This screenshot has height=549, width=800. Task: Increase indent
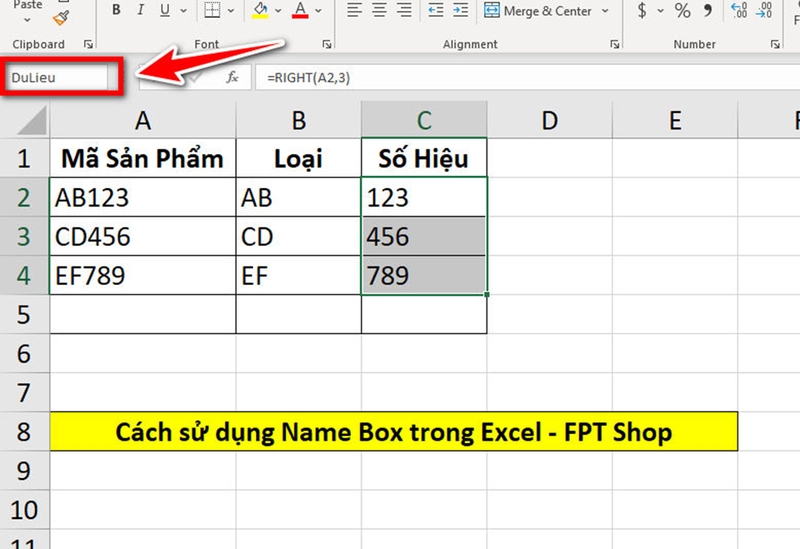tap(461, 10)
